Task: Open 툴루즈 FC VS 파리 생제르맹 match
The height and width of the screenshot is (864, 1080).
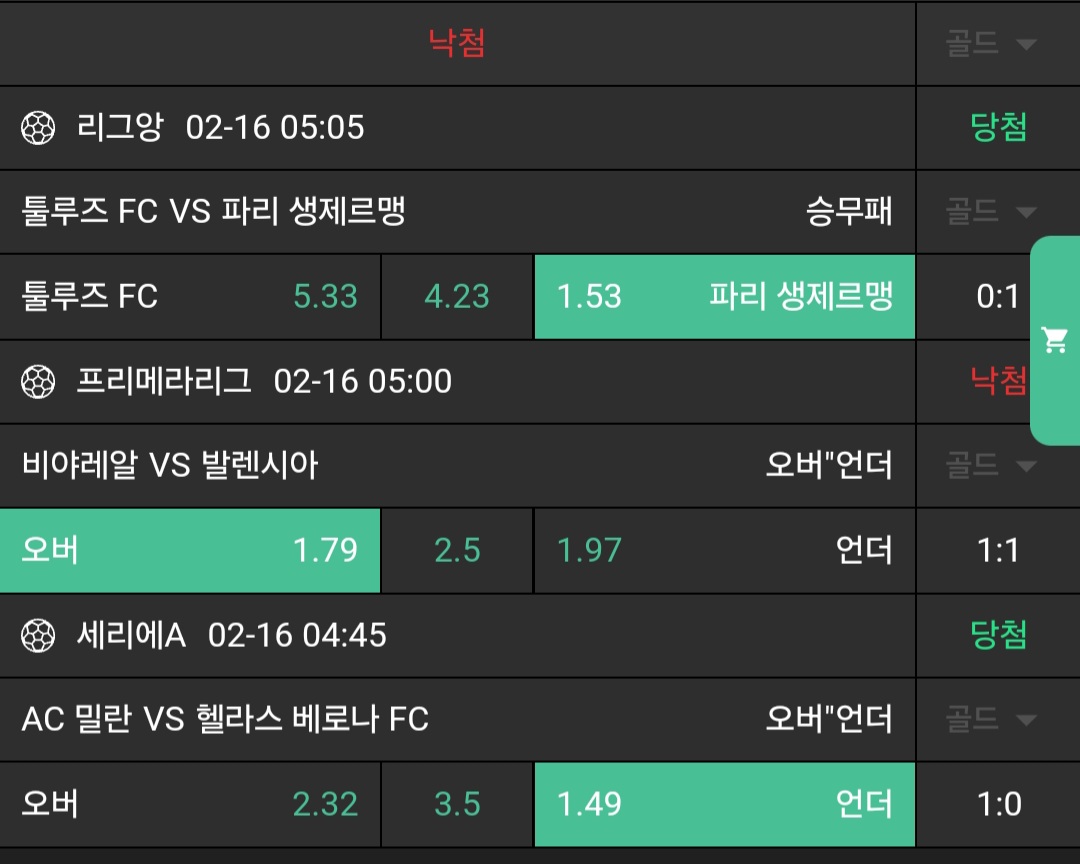Action: click(214, 212)
